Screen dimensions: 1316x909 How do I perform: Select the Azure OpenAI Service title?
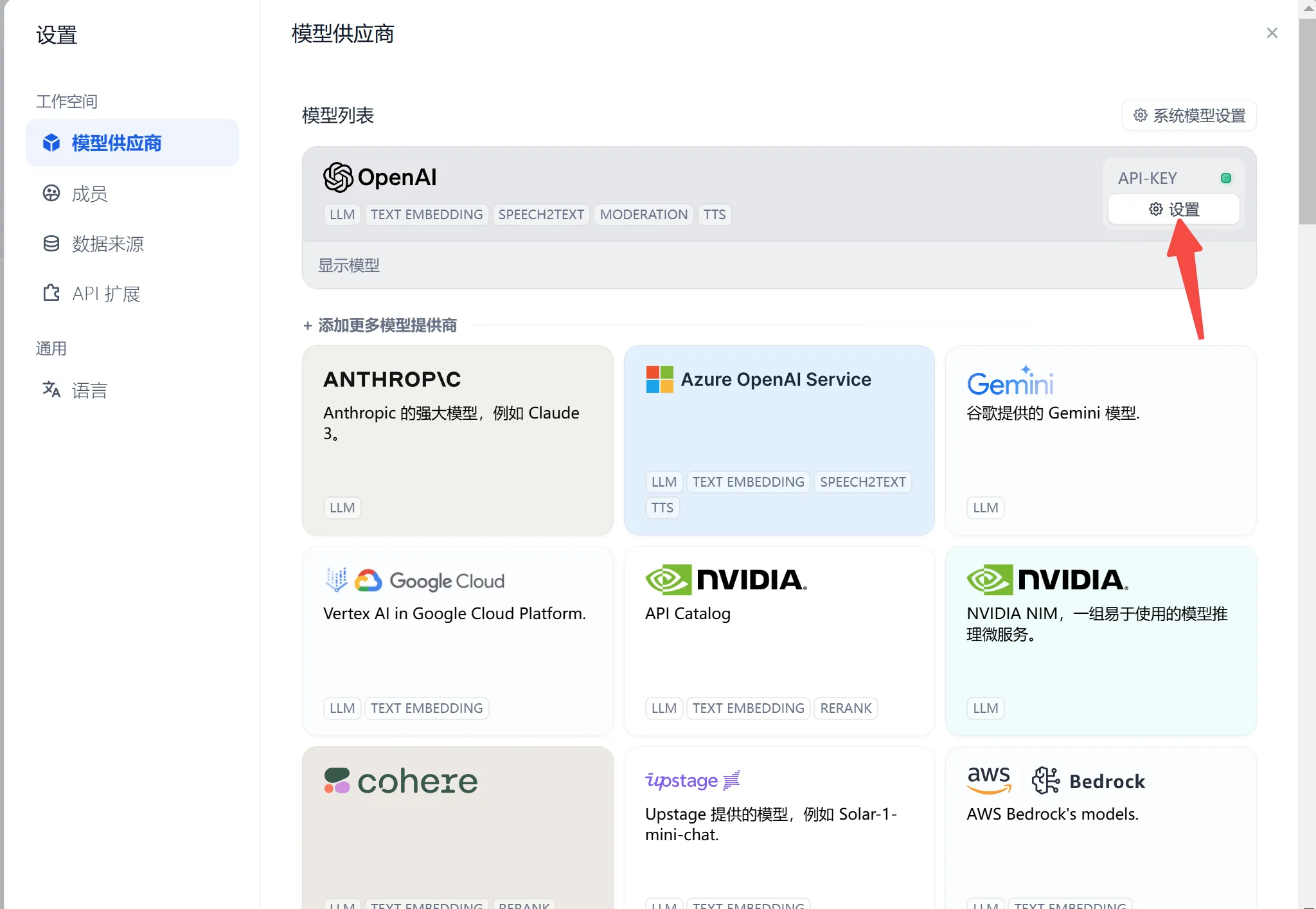[776, 379]
